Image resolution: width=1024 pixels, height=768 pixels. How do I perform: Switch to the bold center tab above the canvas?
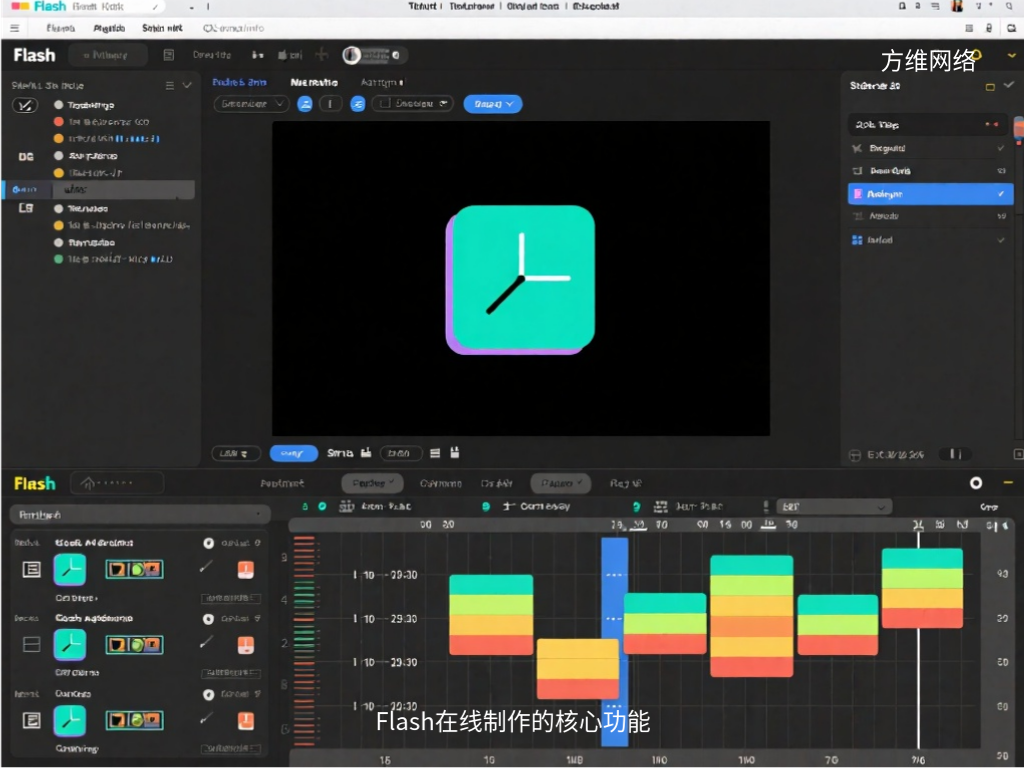click(x=315, y=82)
